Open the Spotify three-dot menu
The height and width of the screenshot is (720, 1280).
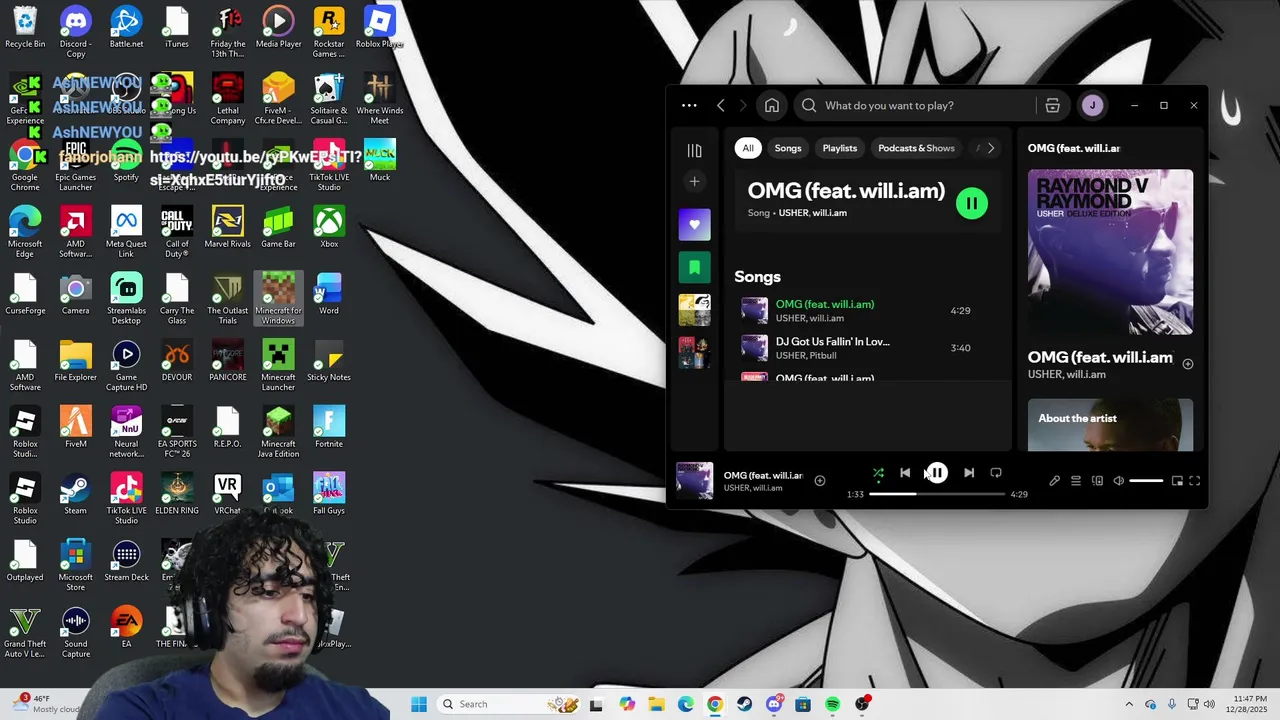(x=689, y=105)
